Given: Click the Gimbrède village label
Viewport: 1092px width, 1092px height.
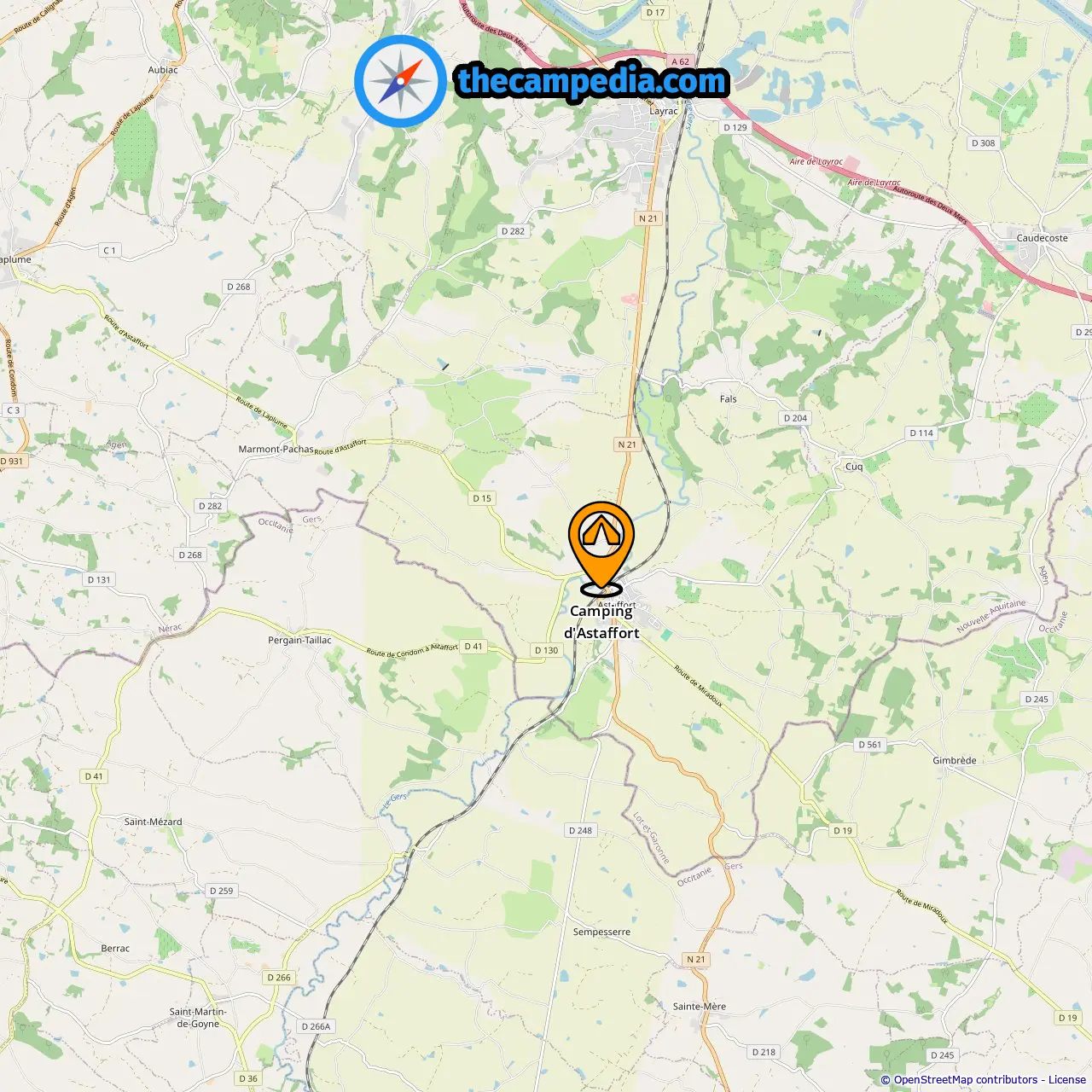Looking at the screenshot, I should tap(955, 760).
